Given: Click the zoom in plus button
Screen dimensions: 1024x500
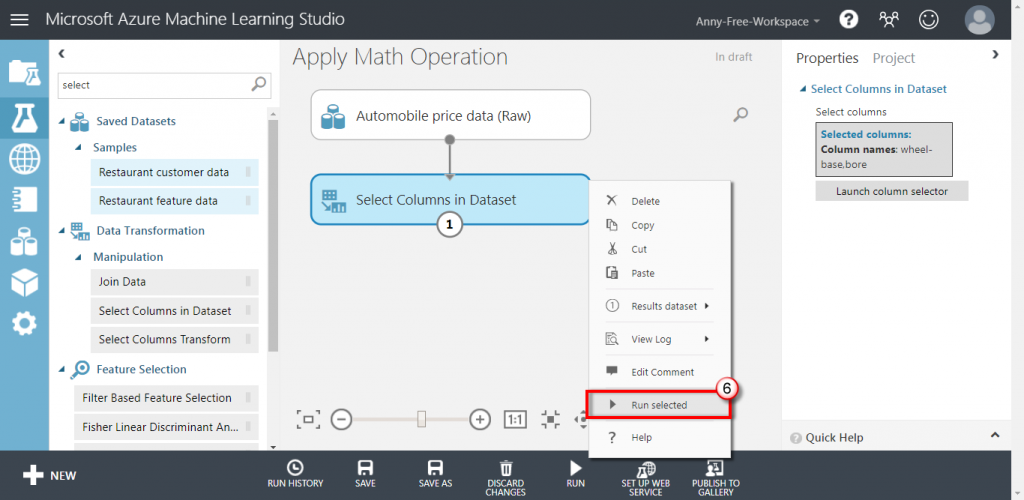Looking at the screenshot, I should click(480, 418).
